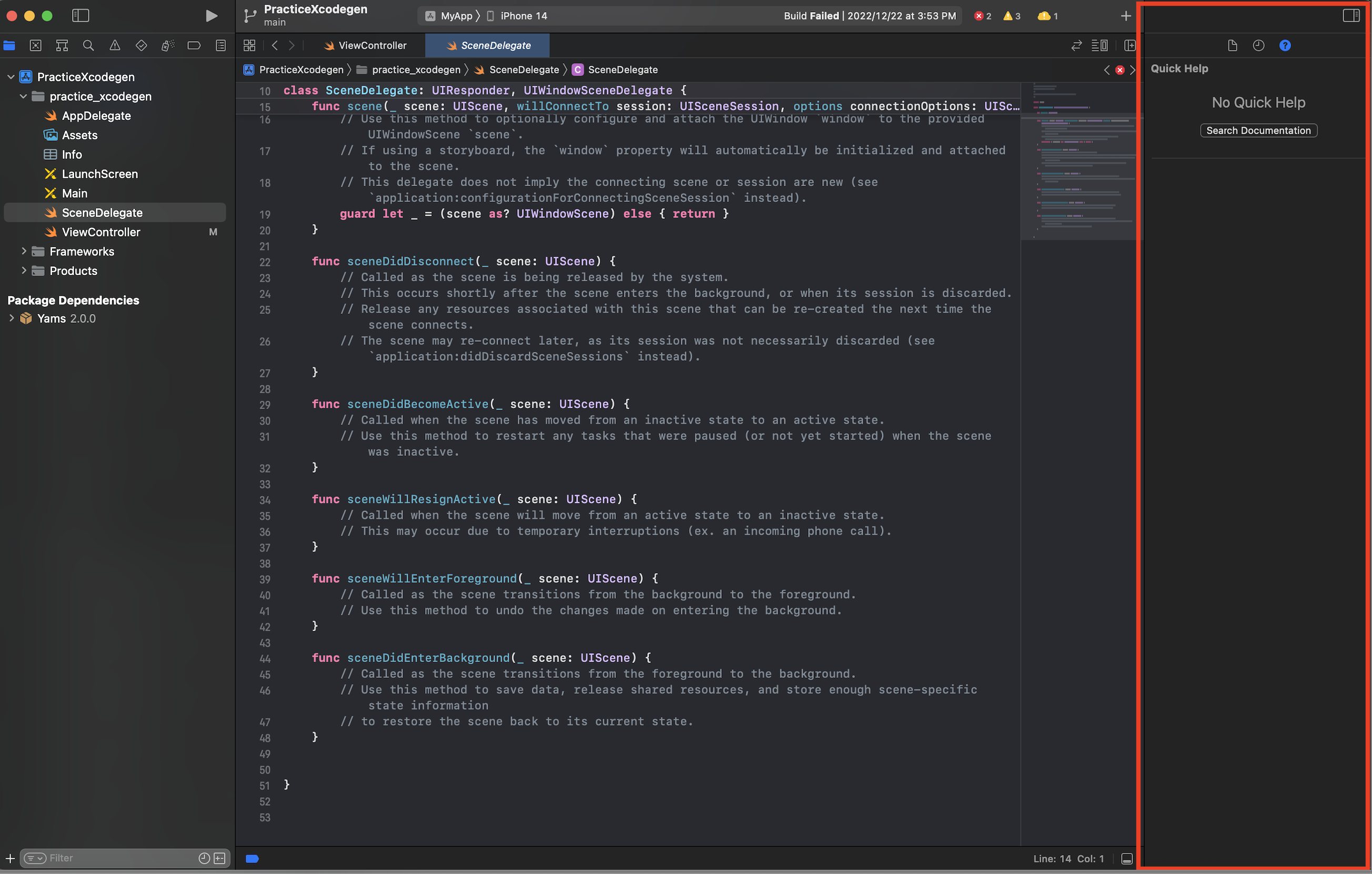Expand the Yams 2.0.0 package
Viewport: 1372px width, 874px height.
[12, 318]
